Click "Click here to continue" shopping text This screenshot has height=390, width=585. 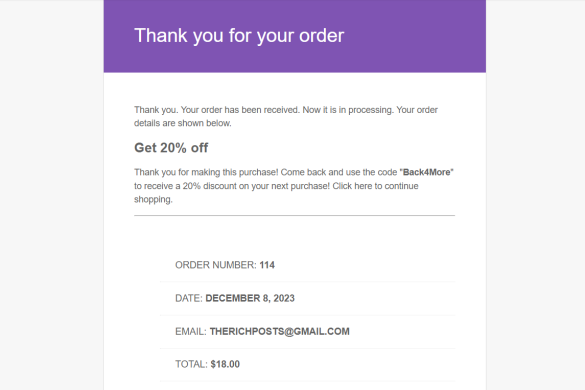point(375,186)
